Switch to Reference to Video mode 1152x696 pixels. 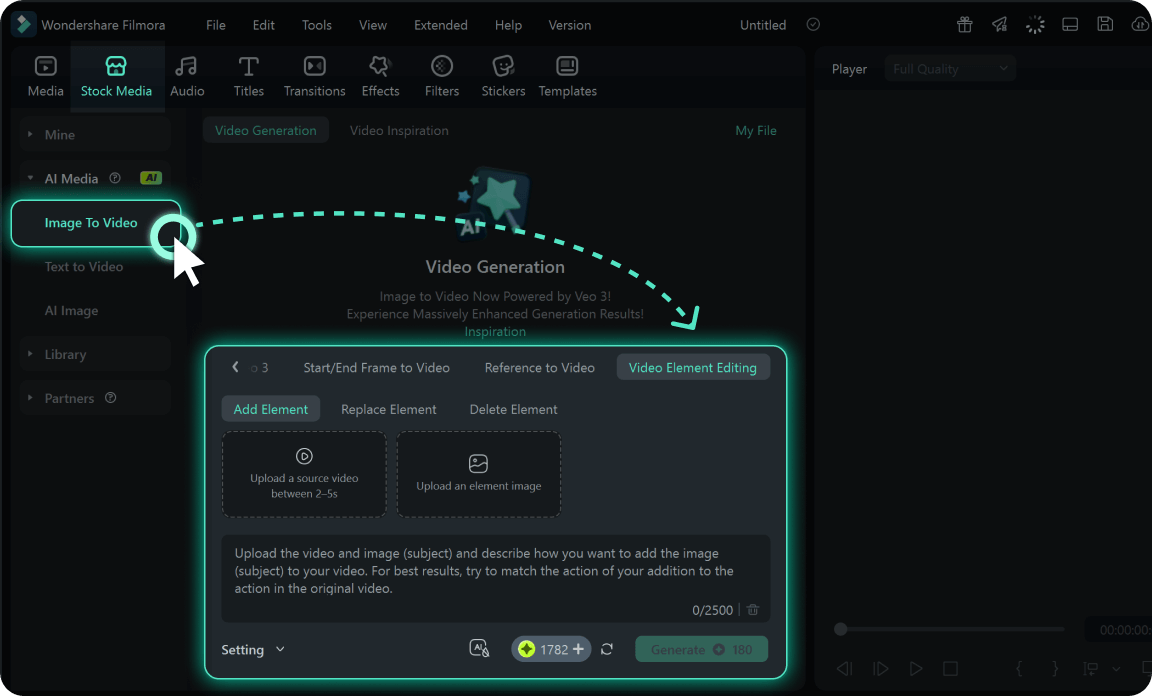coord(539,367)
